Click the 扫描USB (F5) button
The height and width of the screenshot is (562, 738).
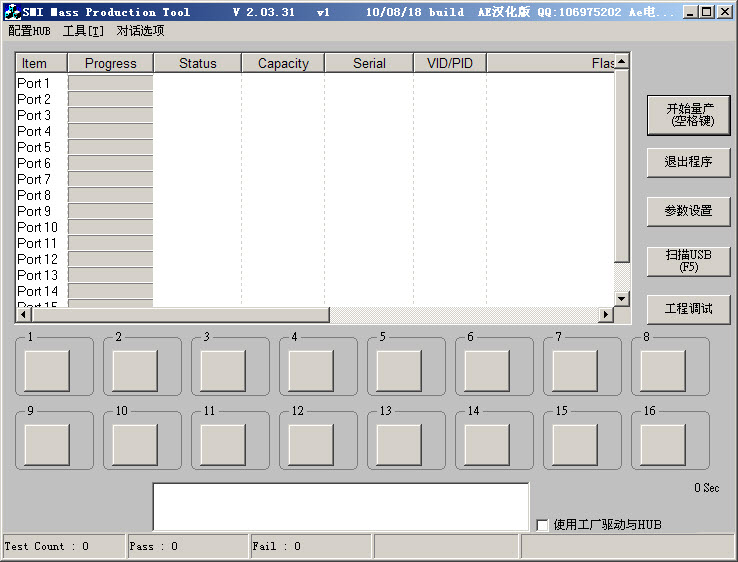pos(688,261)
